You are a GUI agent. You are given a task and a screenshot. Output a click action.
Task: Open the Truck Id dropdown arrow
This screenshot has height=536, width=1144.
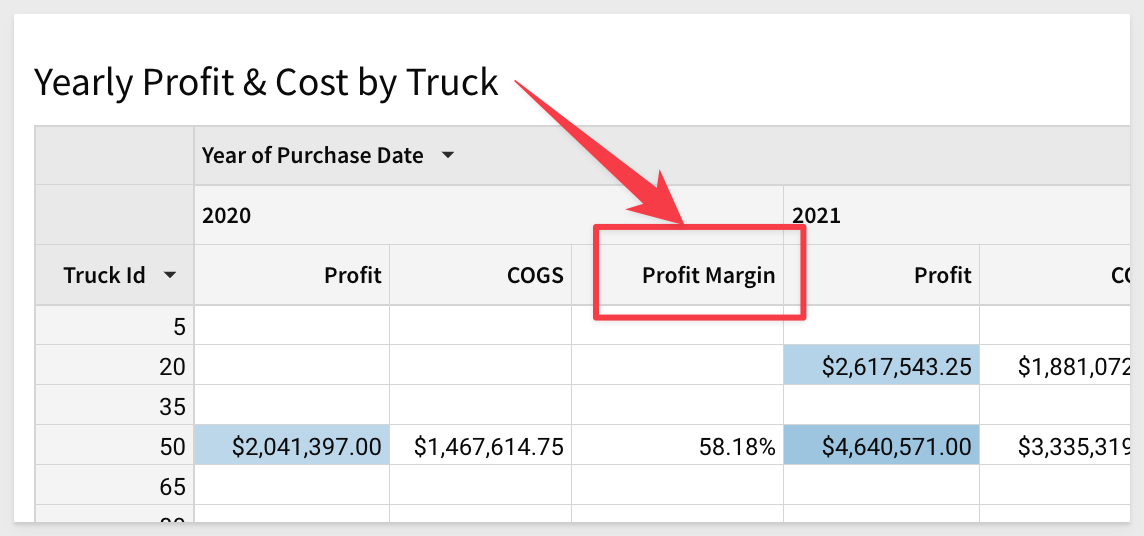point(171,275)
